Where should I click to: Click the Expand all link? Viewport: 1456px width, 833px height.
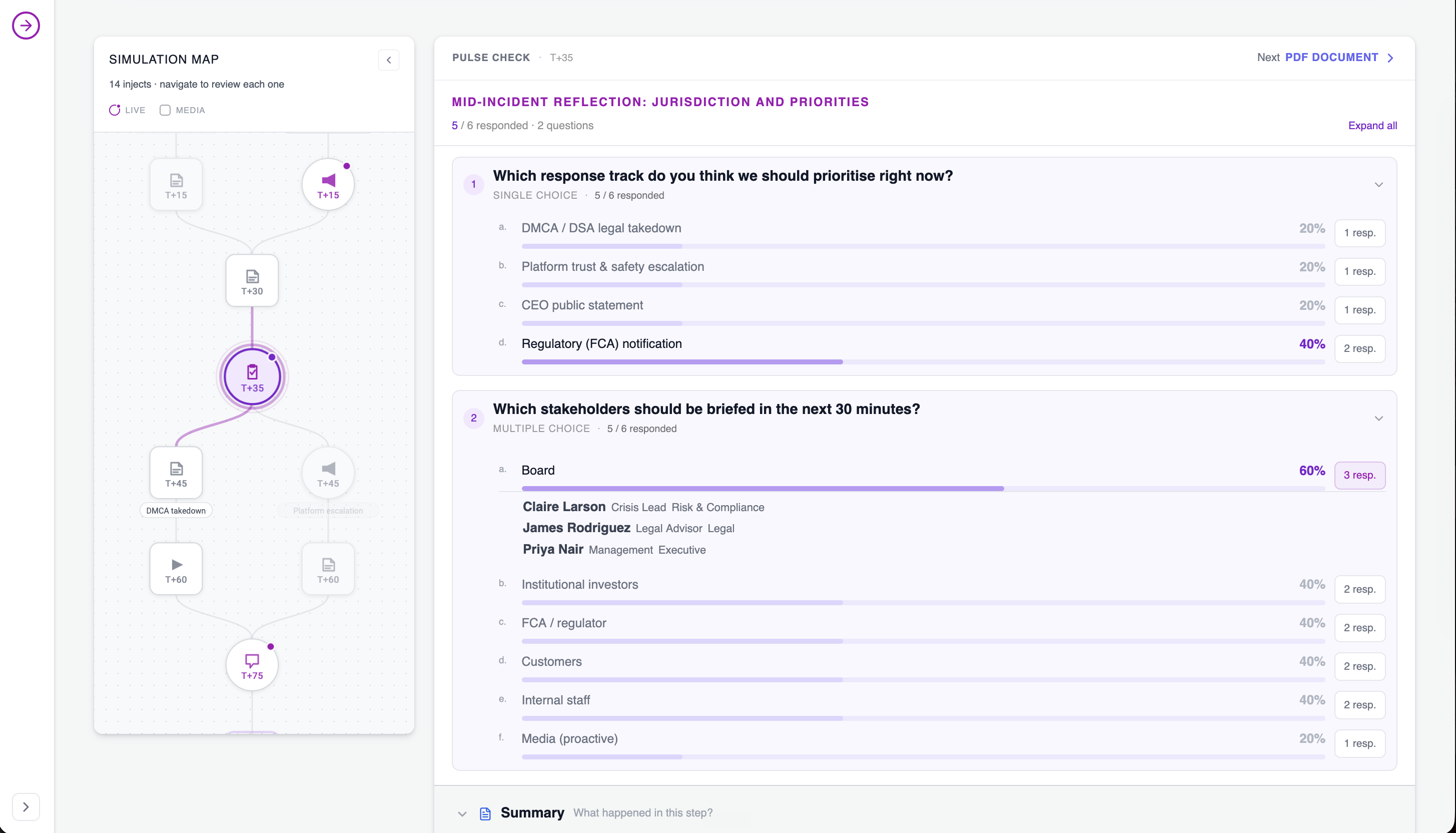click(1372, 125)
